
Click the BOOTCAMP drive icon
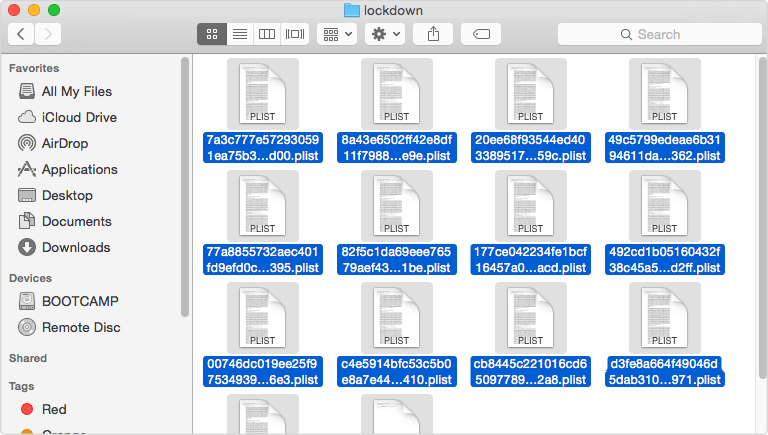pyautogui.click(x=27, y=301)
